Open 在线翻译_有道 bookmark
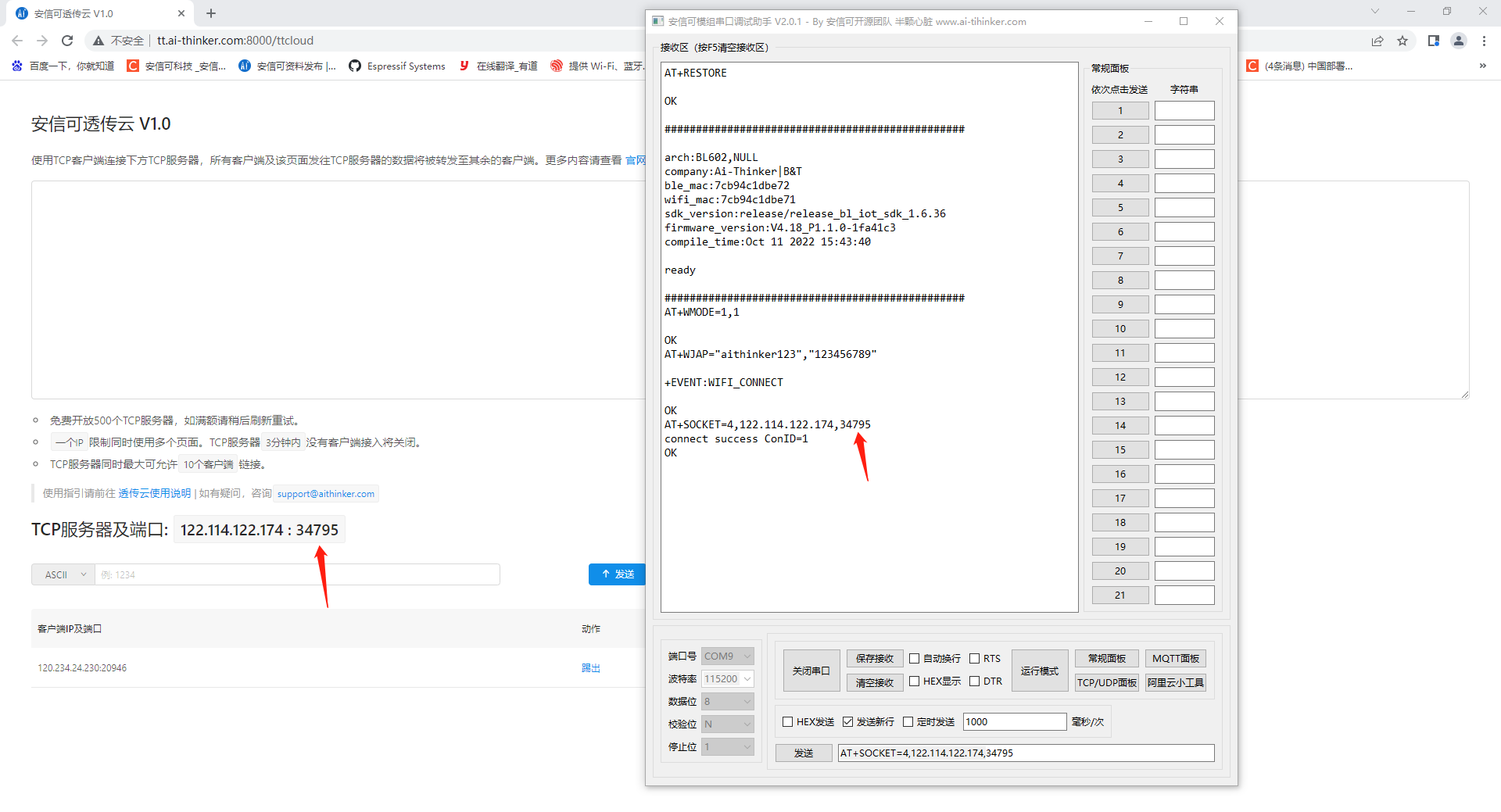The height and width of the screenshot is (812, 1501). (498, 66)
